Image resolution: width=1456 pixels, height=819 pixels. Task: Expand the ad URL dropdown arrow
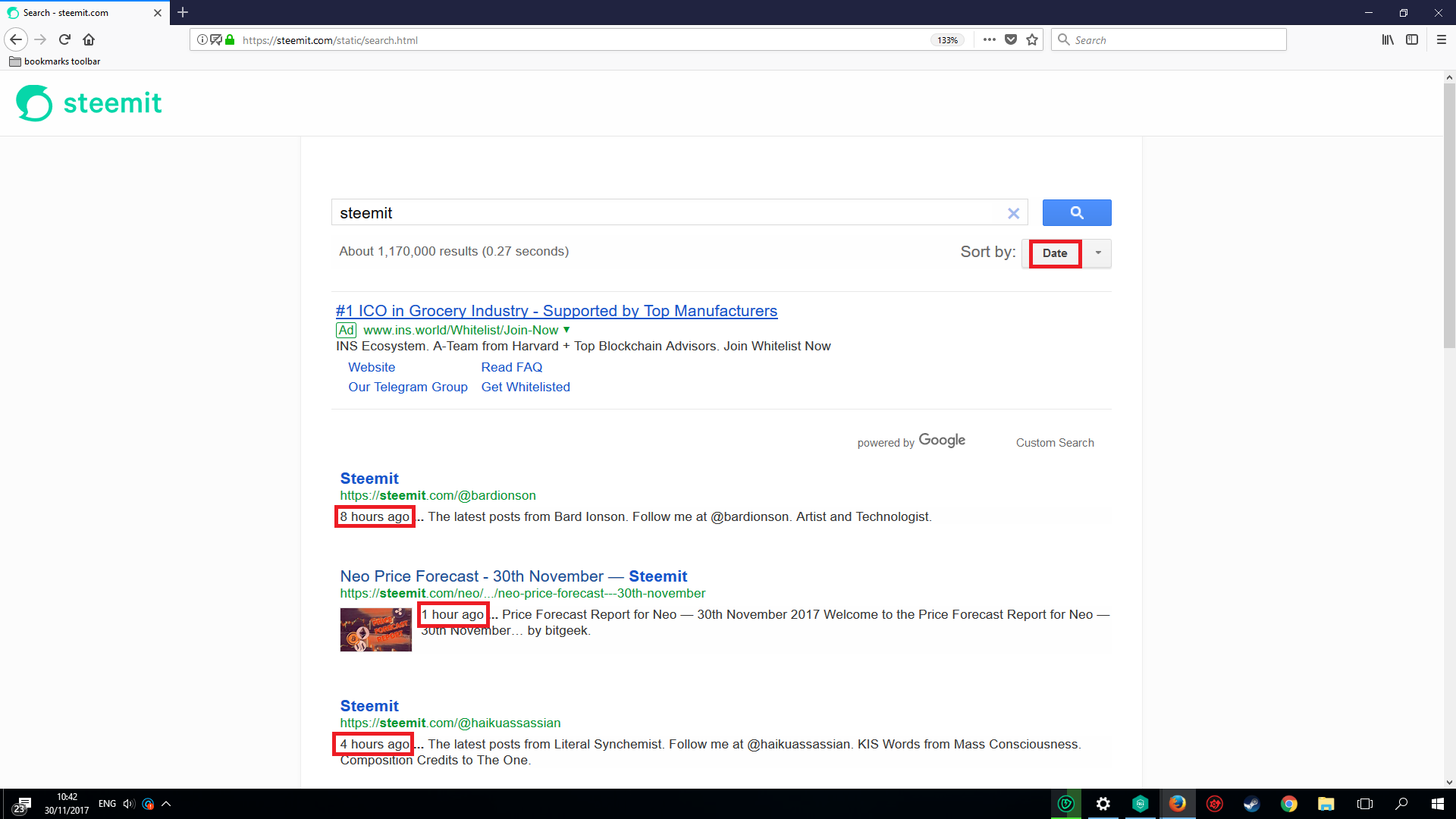tap(566, 330)
